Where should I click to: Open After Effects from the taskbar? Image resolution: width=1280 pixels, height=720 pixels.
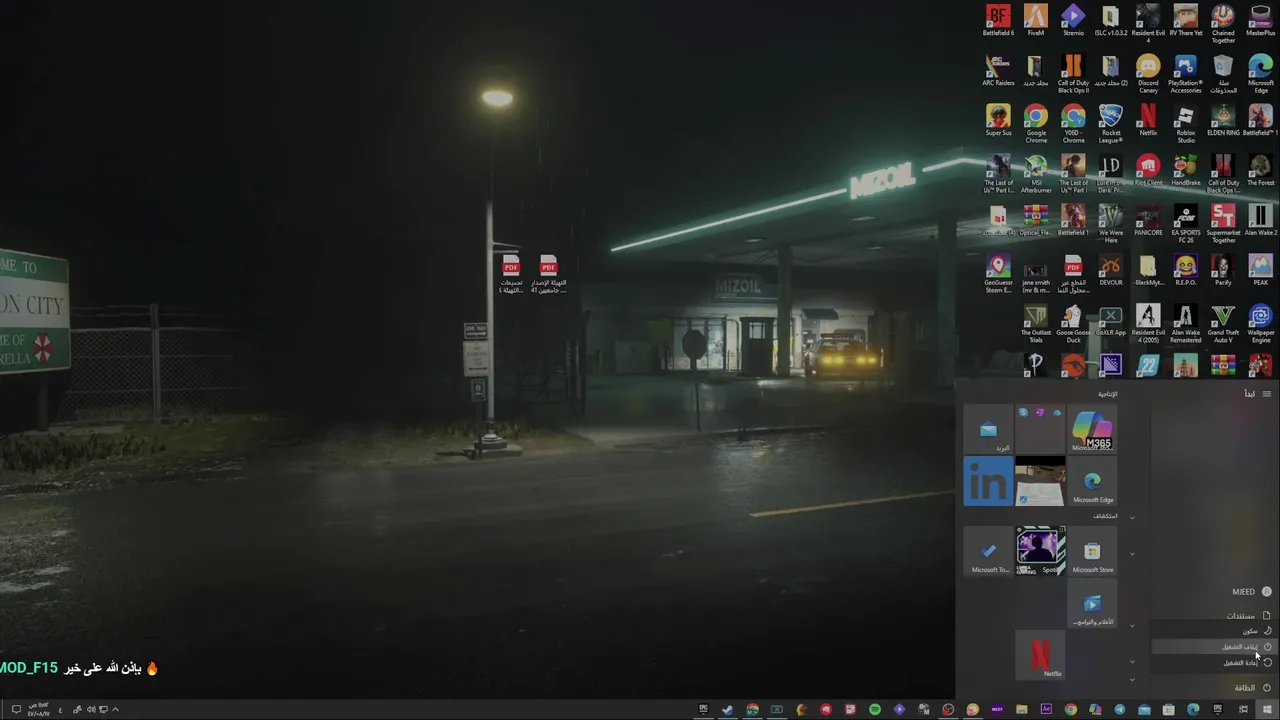1046,710
